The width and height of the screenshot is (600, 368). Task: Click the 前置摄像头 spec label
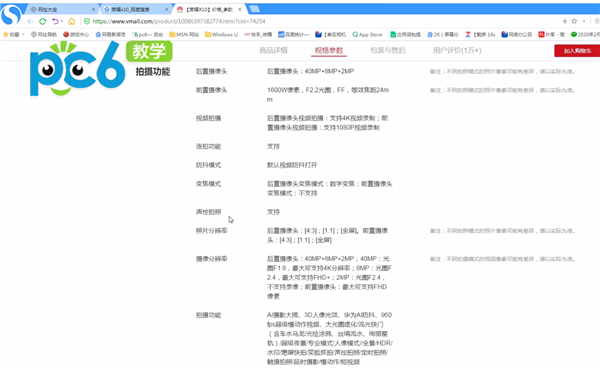pyautogui.click(x=211, y=90)
